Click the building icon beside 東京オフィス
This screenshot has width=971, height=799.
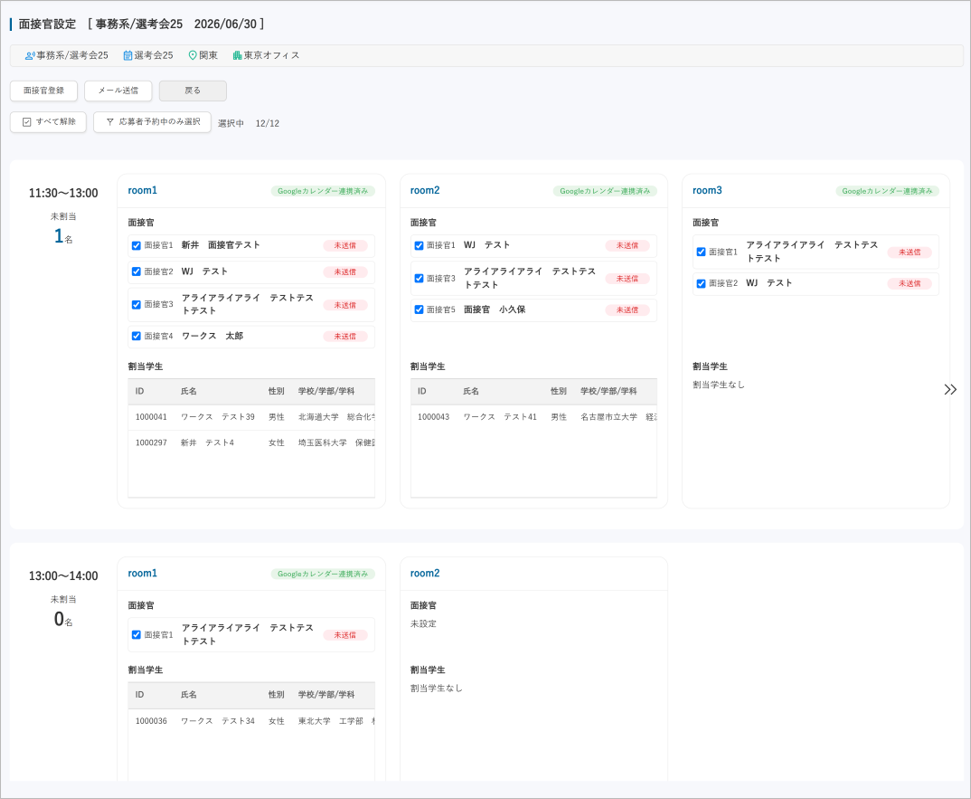(x=237, y=56)
